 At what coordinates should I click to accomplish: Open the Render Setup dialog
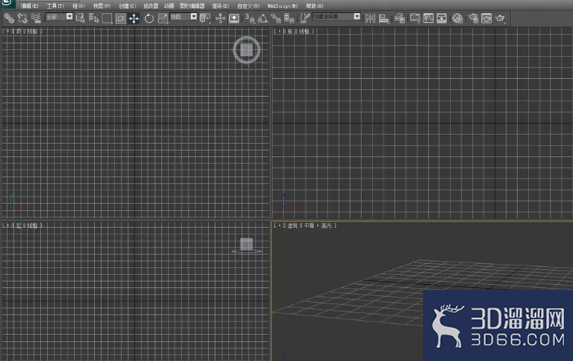[x=473, y=18]
